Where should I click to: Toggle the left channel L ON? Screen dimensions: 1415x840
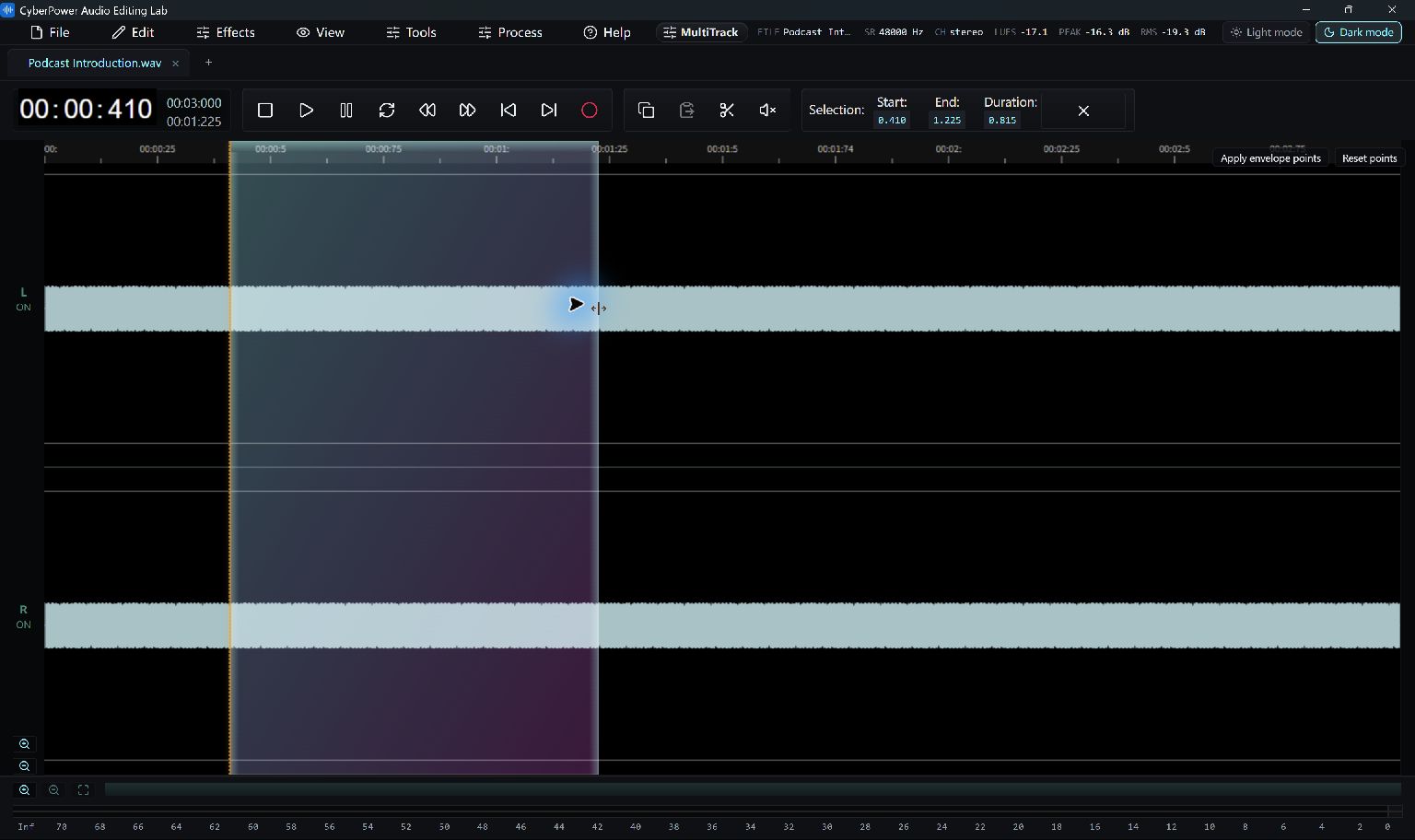click(x=23, y=299)
